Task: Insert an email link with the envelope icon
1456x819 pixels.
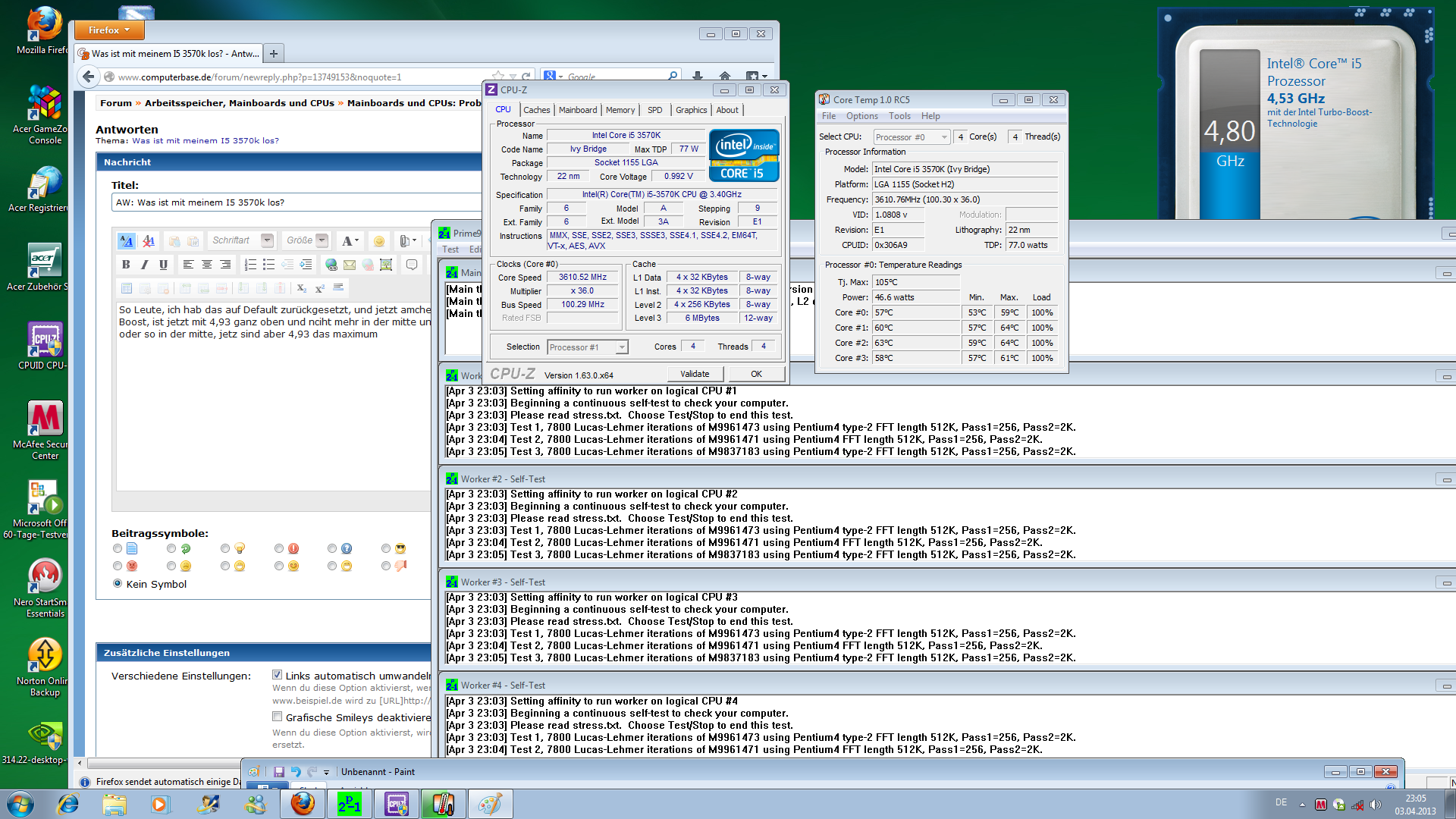Action: [349, 265]
